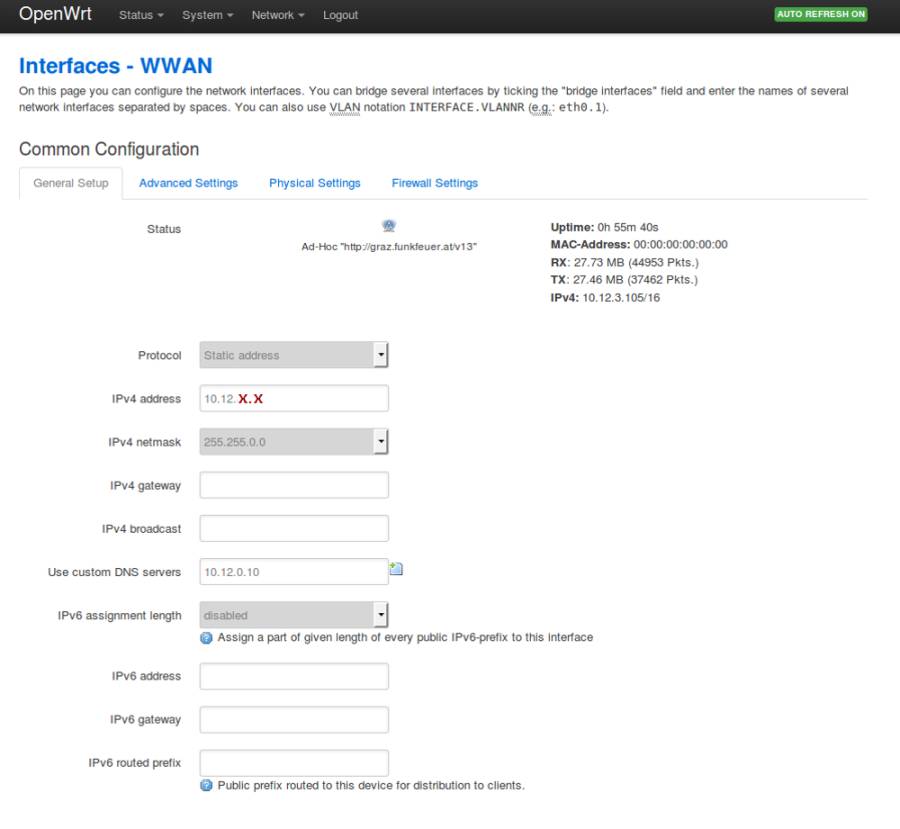Image resolution: width=900 pixels, height=829 pixels.
Task: Expand the IPv4 netmask dropdown
Action: 294,441
